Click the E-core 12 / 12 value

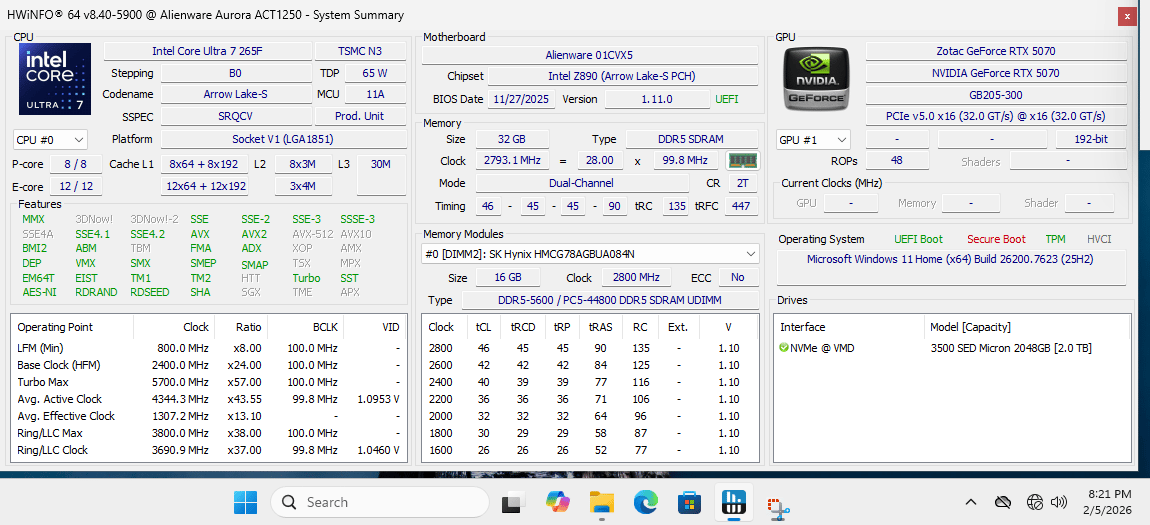pyautogui.click(x=76, y=186)
